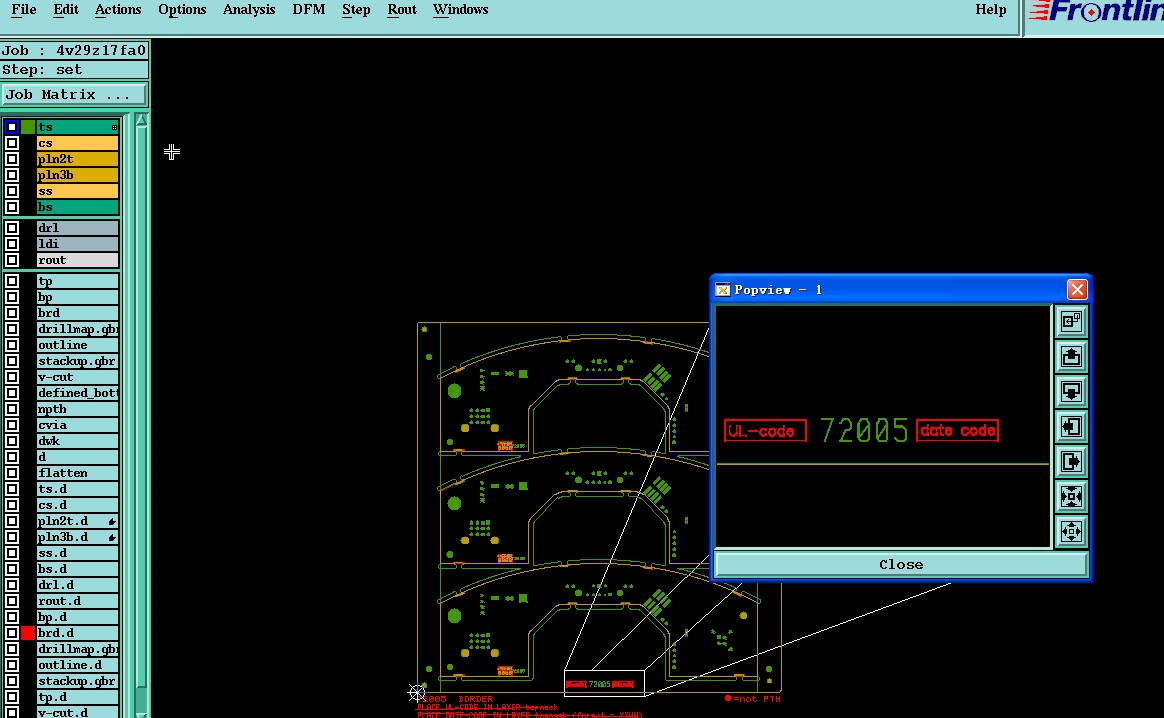Zoom in the Popview using inward arrows icon
This screenshot has width=1164, height=718.
coord(1070,496)
